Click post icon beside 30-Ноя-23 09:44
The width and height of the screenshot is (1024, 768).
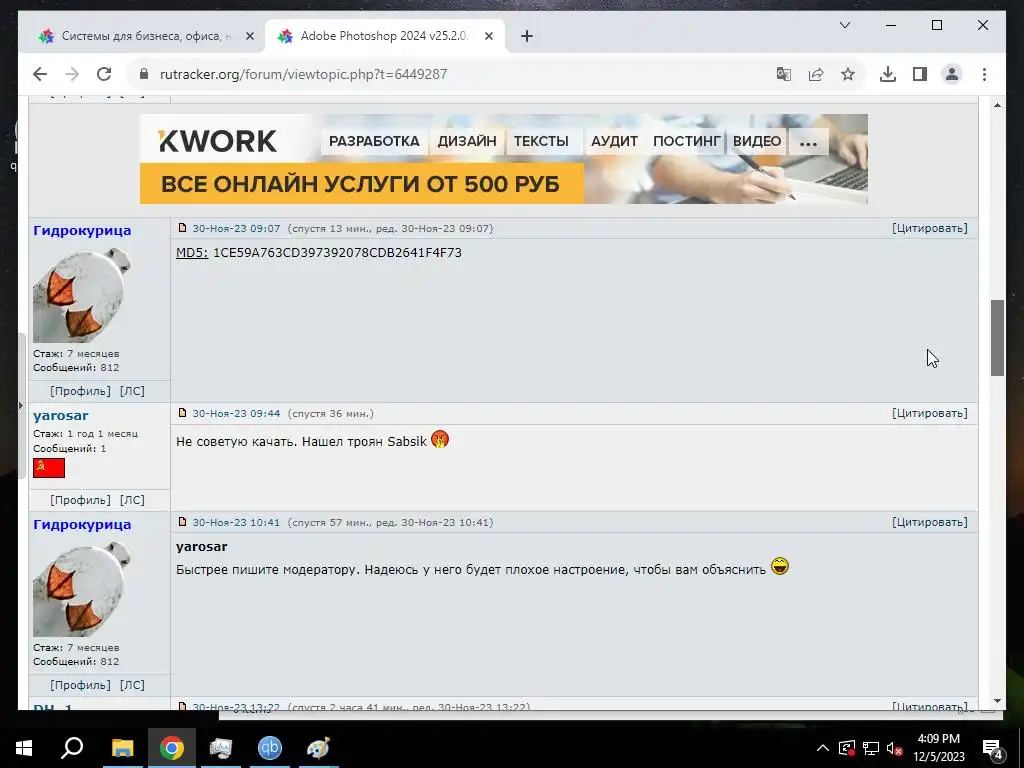point(183,413)
